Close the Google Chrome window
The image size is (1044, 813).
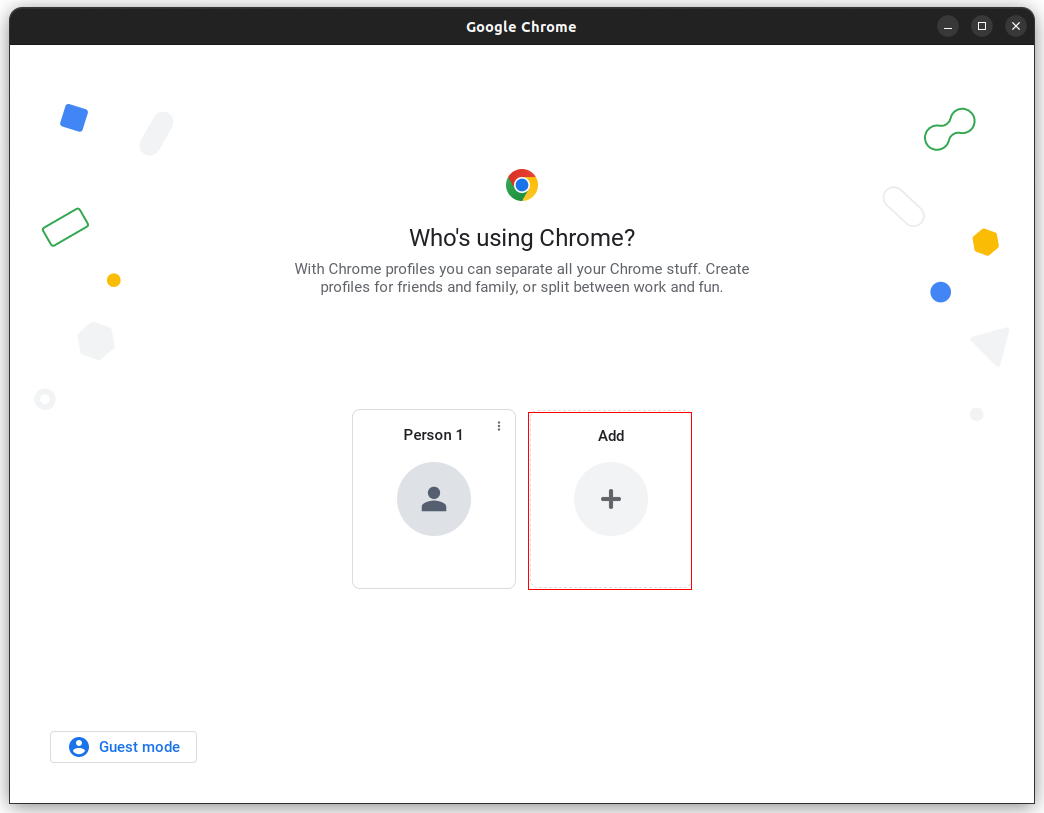(x=1015, y=27)
